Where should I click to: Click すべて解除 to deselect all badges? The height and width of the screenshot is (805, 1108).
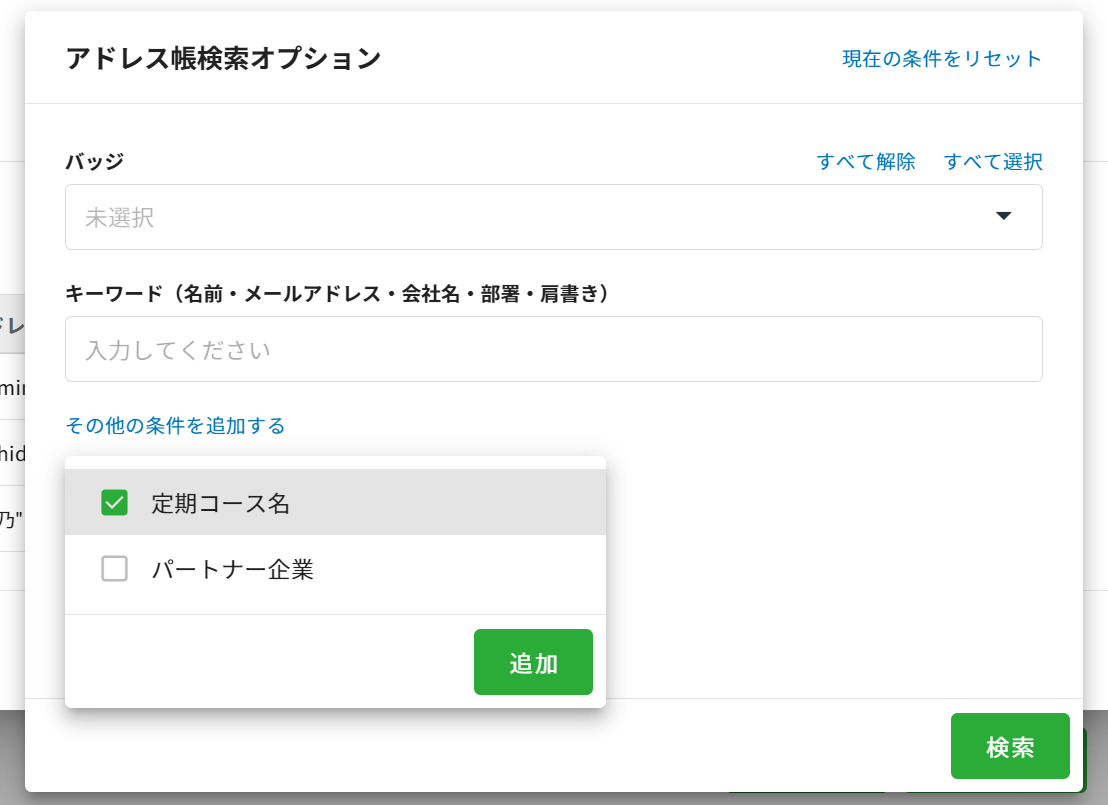[x=866, y=162]
